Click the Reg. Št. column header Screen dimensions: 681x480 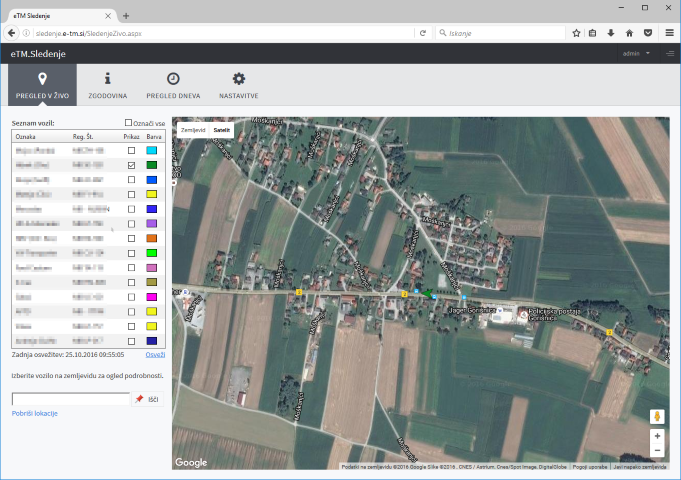point(83,136)
